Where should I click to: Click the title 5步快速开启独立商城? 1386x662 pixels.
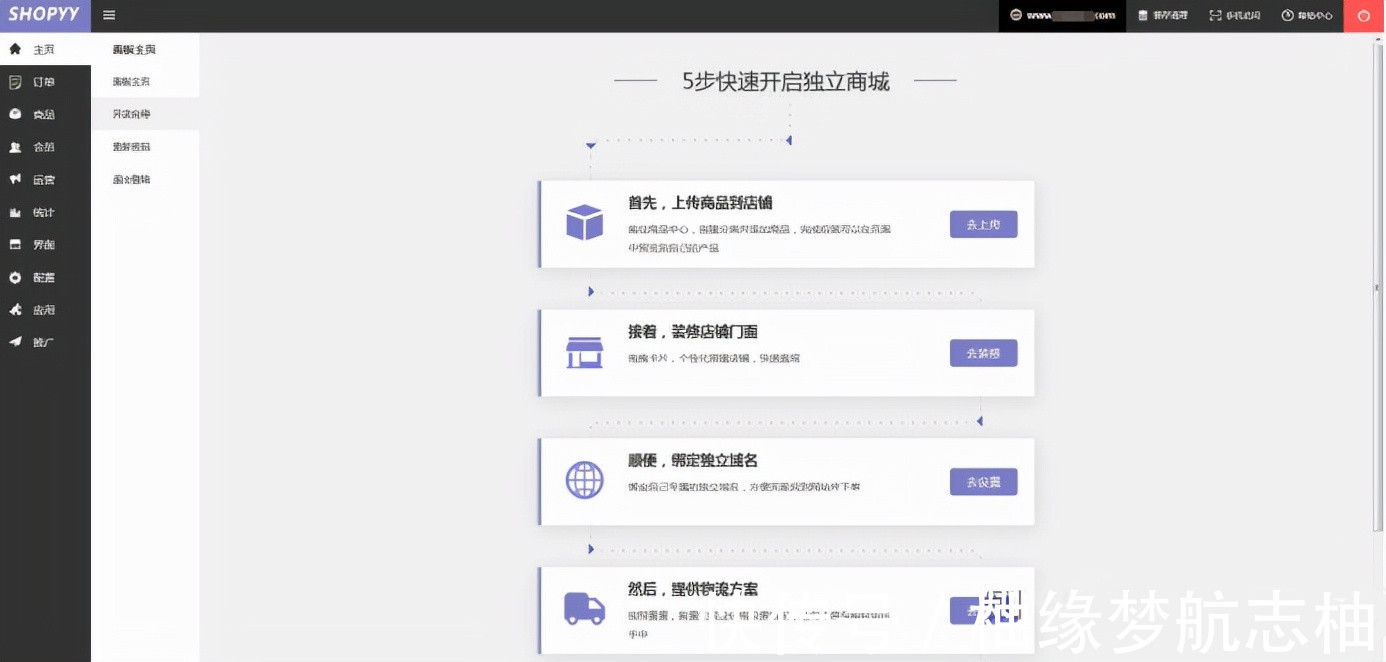tap(786, 82)
